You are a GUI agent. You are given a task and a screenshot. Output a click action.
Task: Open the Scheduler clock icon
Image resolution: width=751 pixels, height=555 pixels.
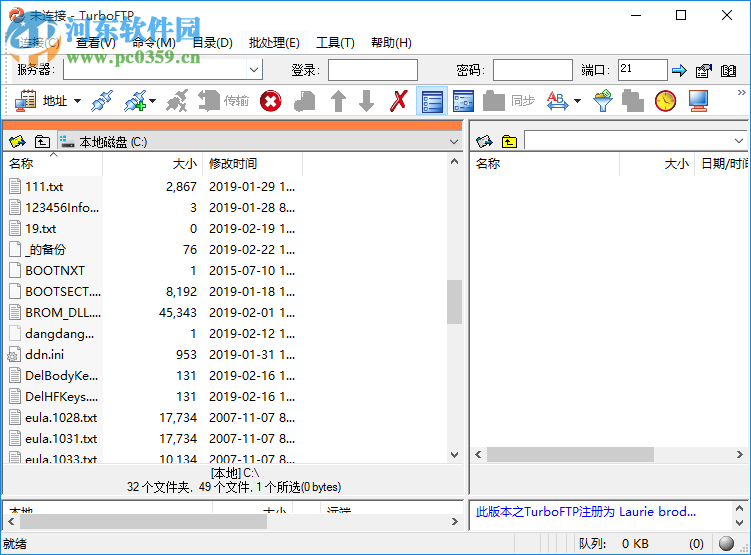pos(665,101)
